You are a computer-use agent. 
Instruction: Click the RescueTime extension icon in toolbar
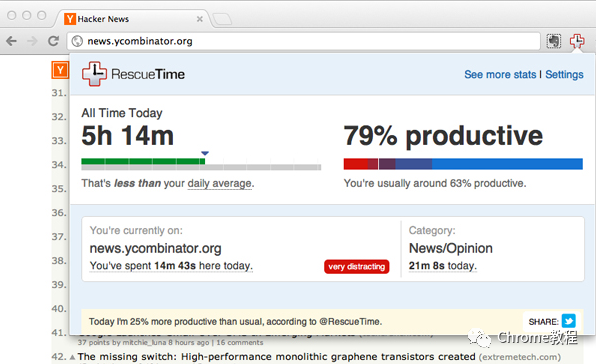pos(577,41)
